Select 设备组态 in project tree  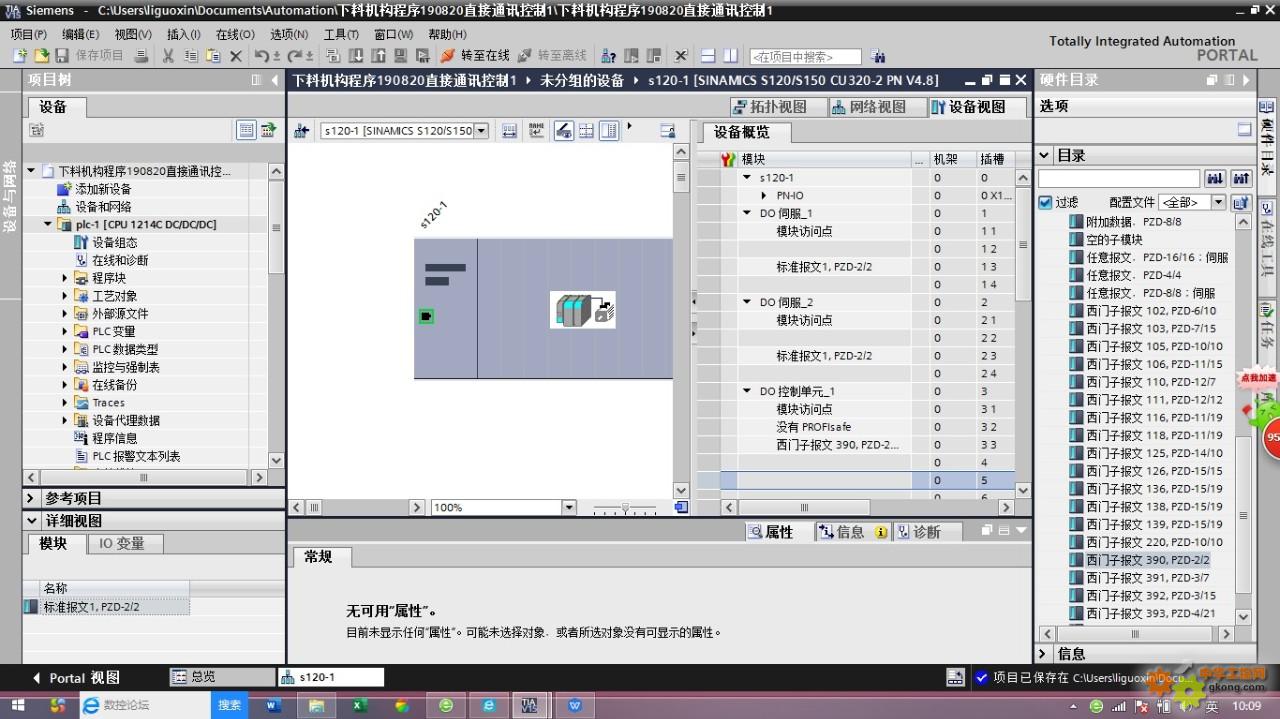point(114,242)
